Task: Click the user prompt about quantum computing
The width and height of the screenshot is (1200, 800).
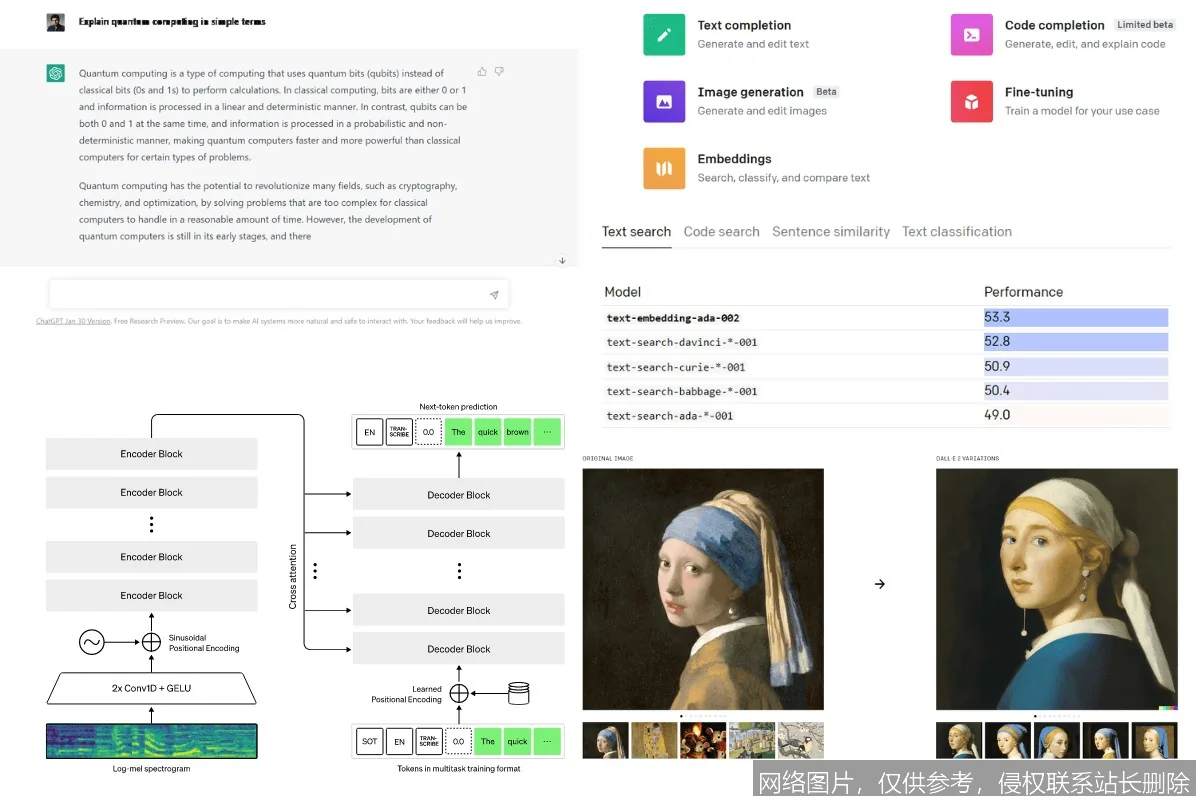Action: [172, 22]
